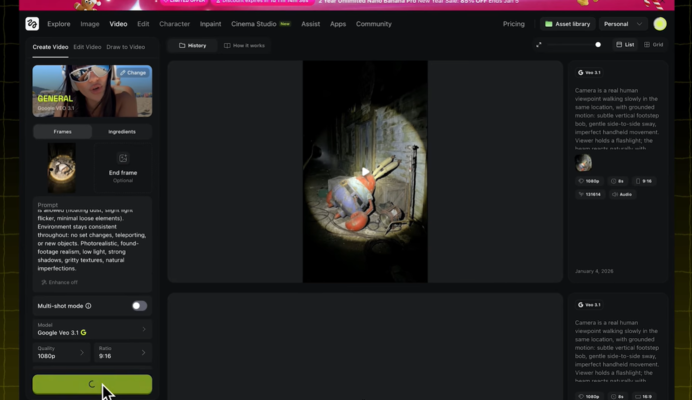Image resolution: width=692 pixels, height=400 pixels.
Task: Click the 131614 seed chip
Action: 589,194
